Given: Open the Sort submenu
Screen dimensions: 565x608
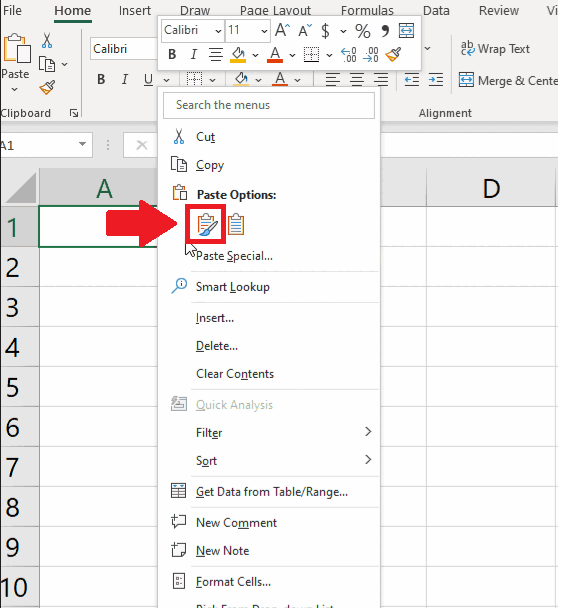Looking at the screenshot, I should (270, 461).
